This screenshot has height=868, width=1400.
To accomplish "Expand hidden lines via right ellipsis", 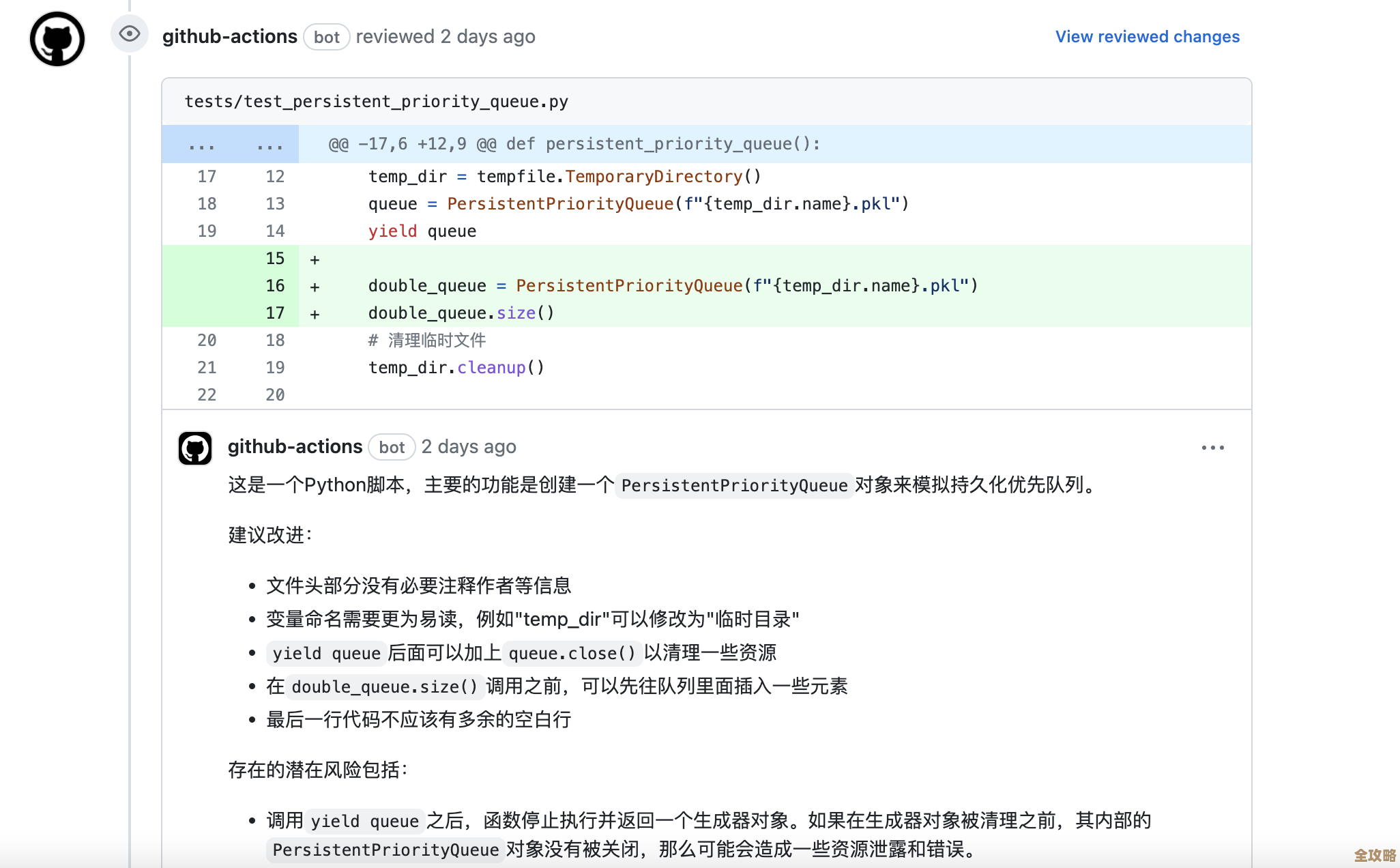I will click(270, 145).
